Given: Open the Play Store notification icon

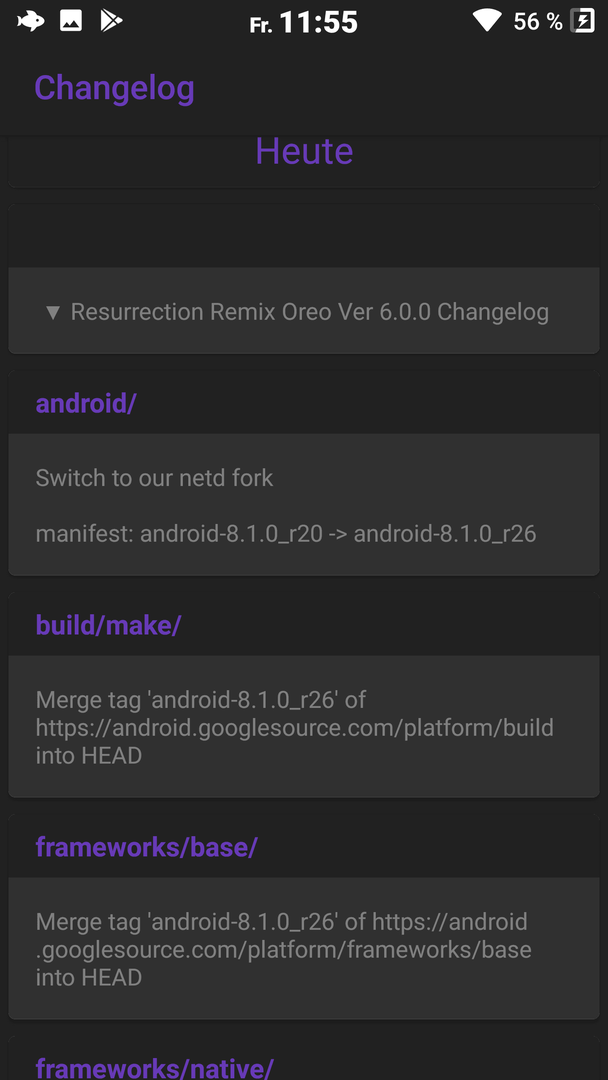Looking at the screenshot, I should (111, 21).
